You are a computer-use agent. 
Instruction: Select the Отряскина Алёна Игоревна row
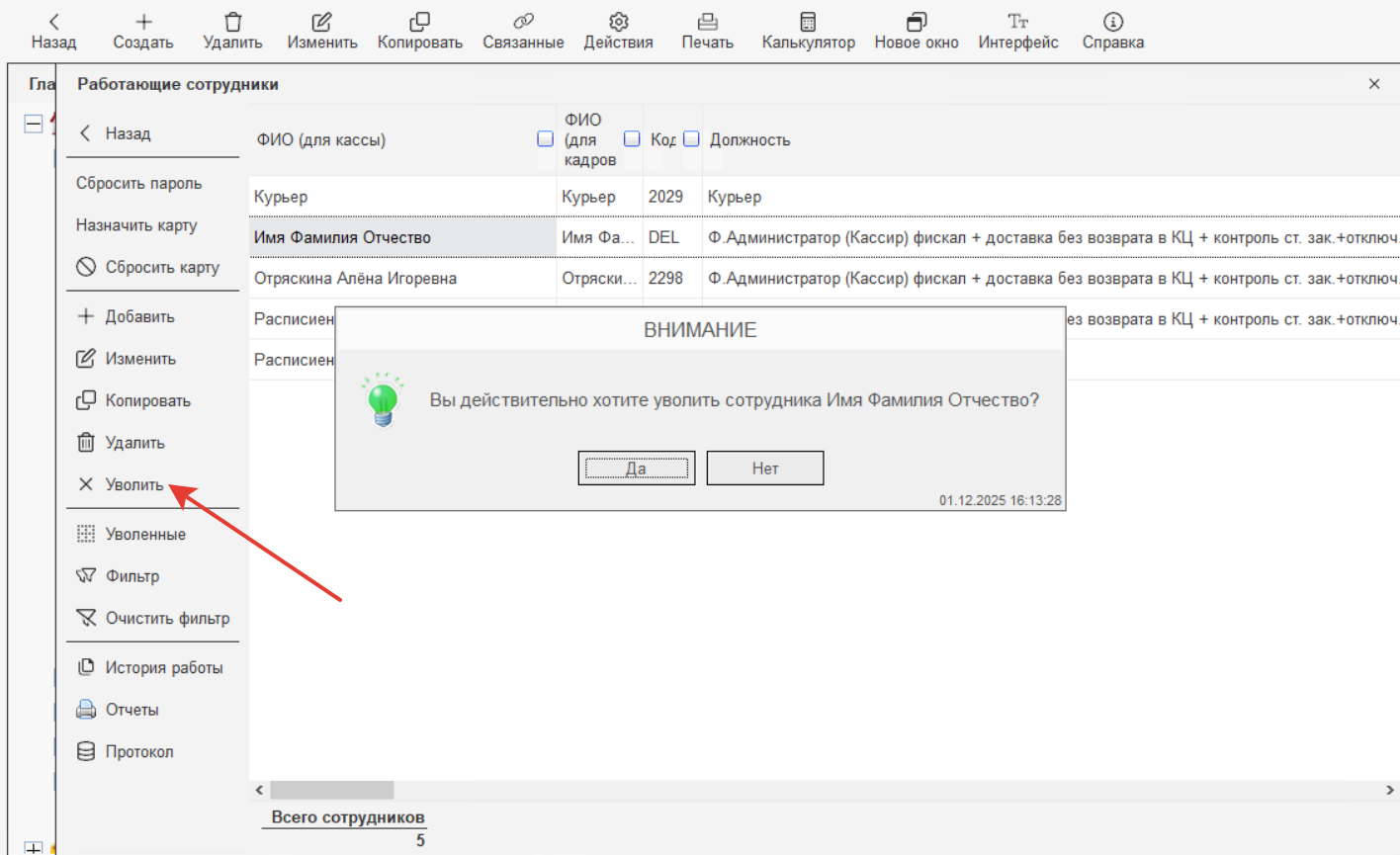(355, 279)
